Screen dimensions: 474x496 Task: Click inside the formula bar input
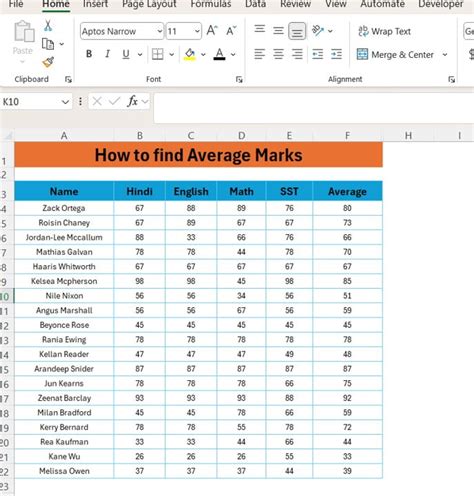pos(313,108)
